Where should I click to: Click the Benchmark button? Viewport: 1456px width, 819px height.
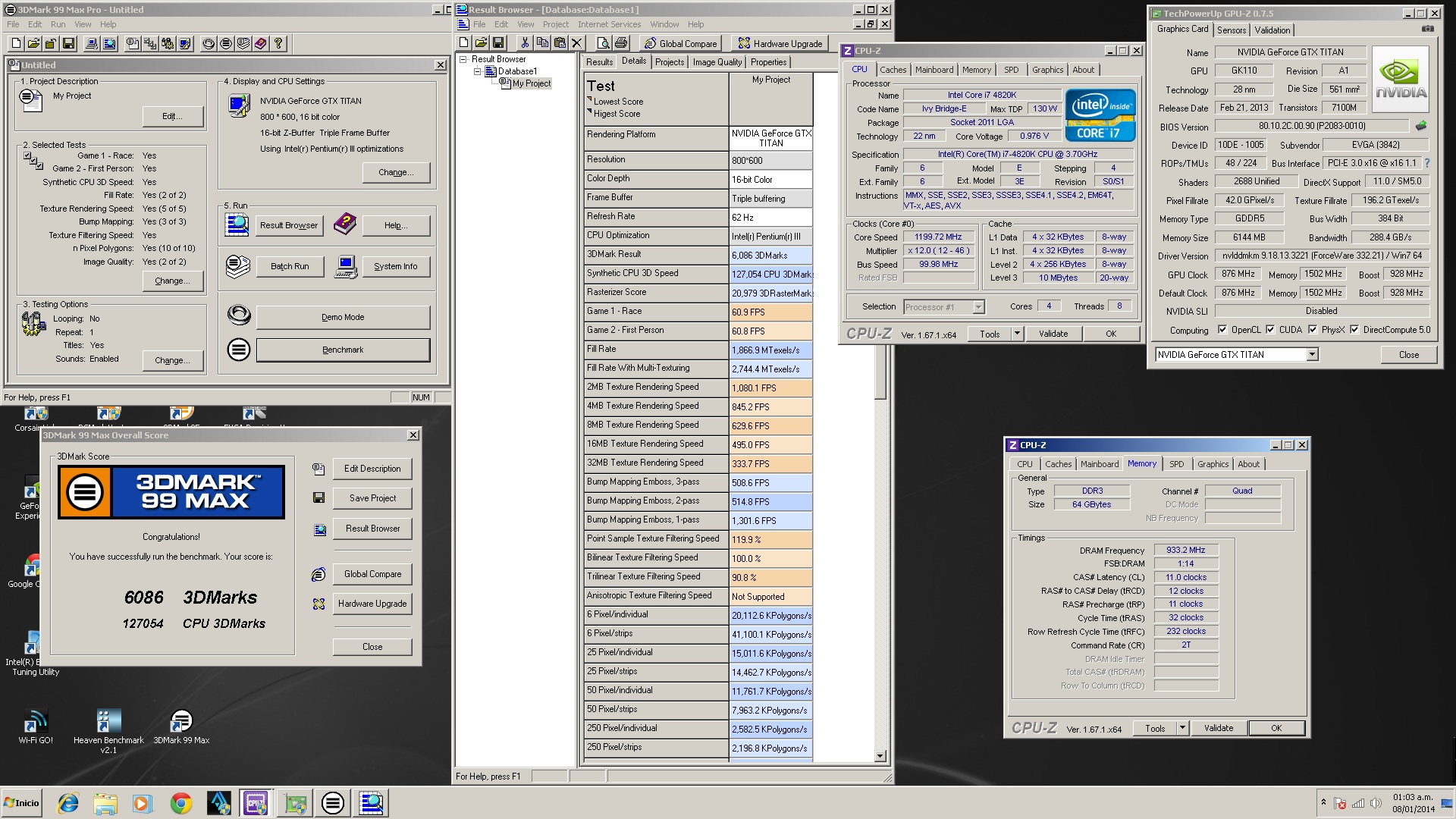click(x=343, y=350)
